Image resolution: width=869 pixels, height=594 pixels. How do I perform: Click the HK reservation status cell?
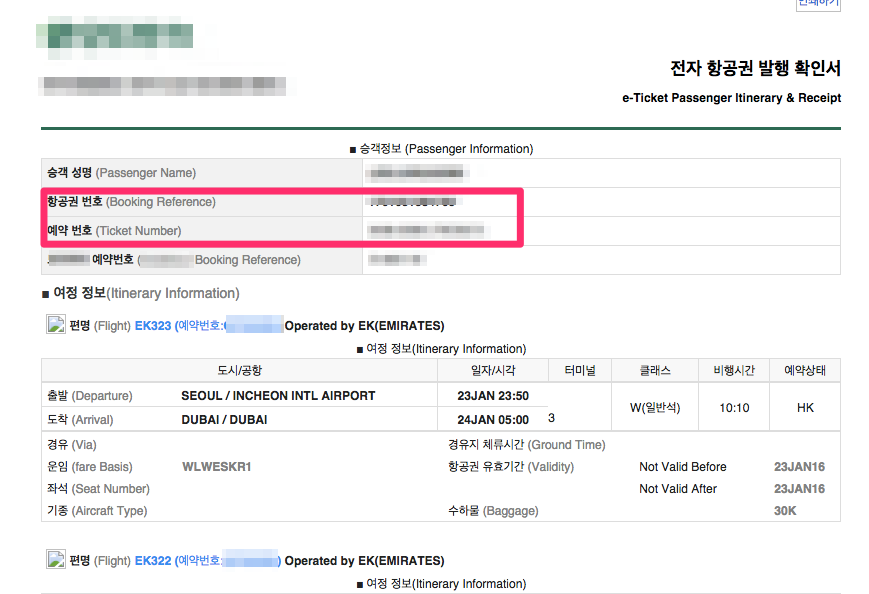pos(805,407)
